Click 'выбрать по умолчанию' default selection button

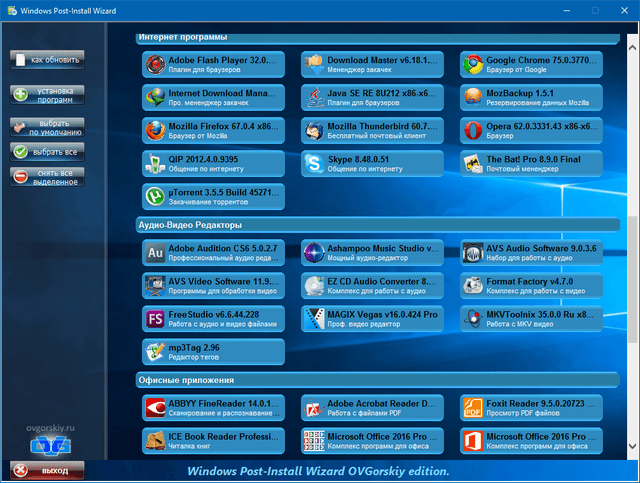pyautogui.click(x=48, y=127)
